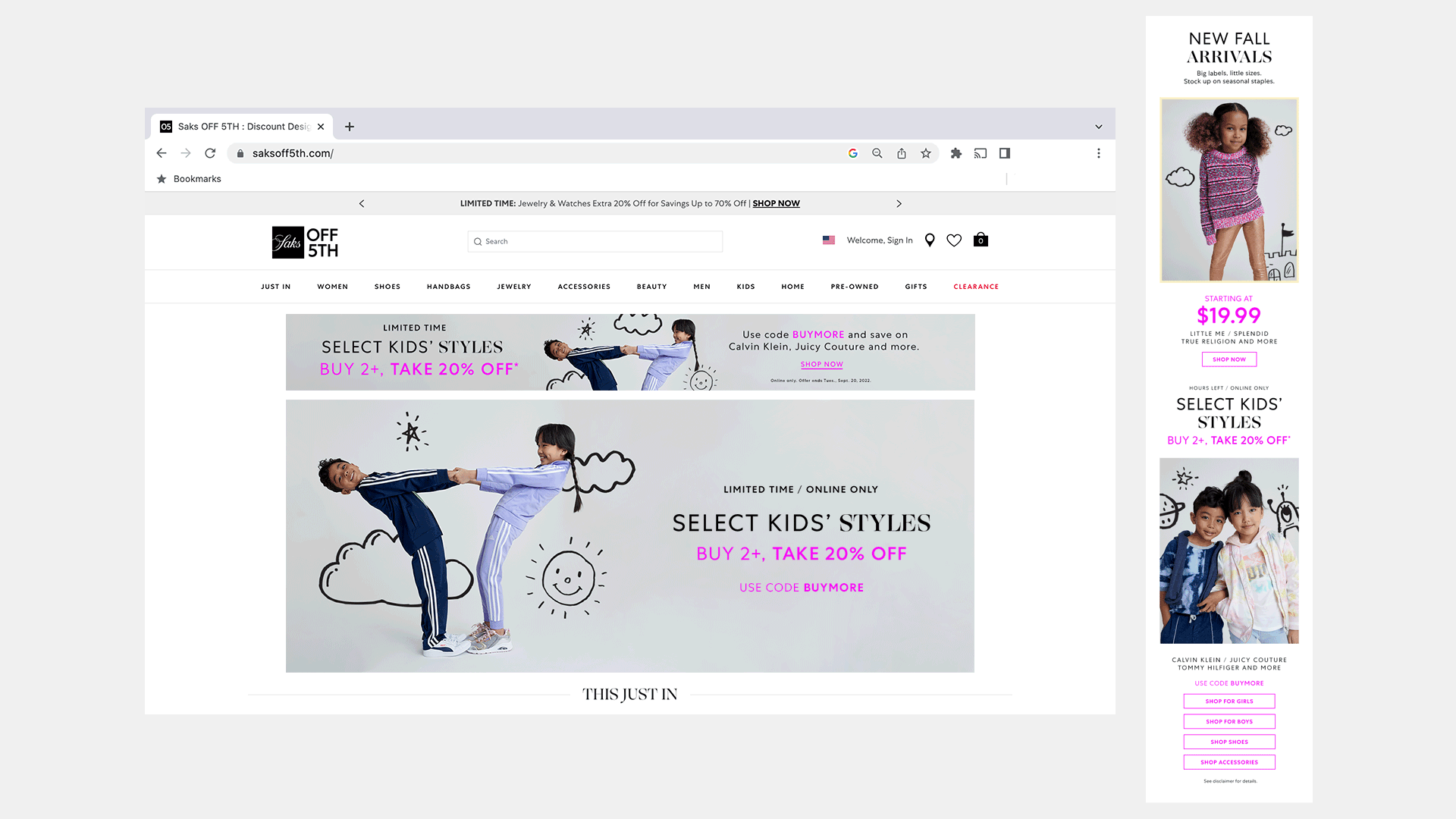This screenshot has width=1456, height=819.
Task: Open the HOME menu
Action: coord(793,287)
